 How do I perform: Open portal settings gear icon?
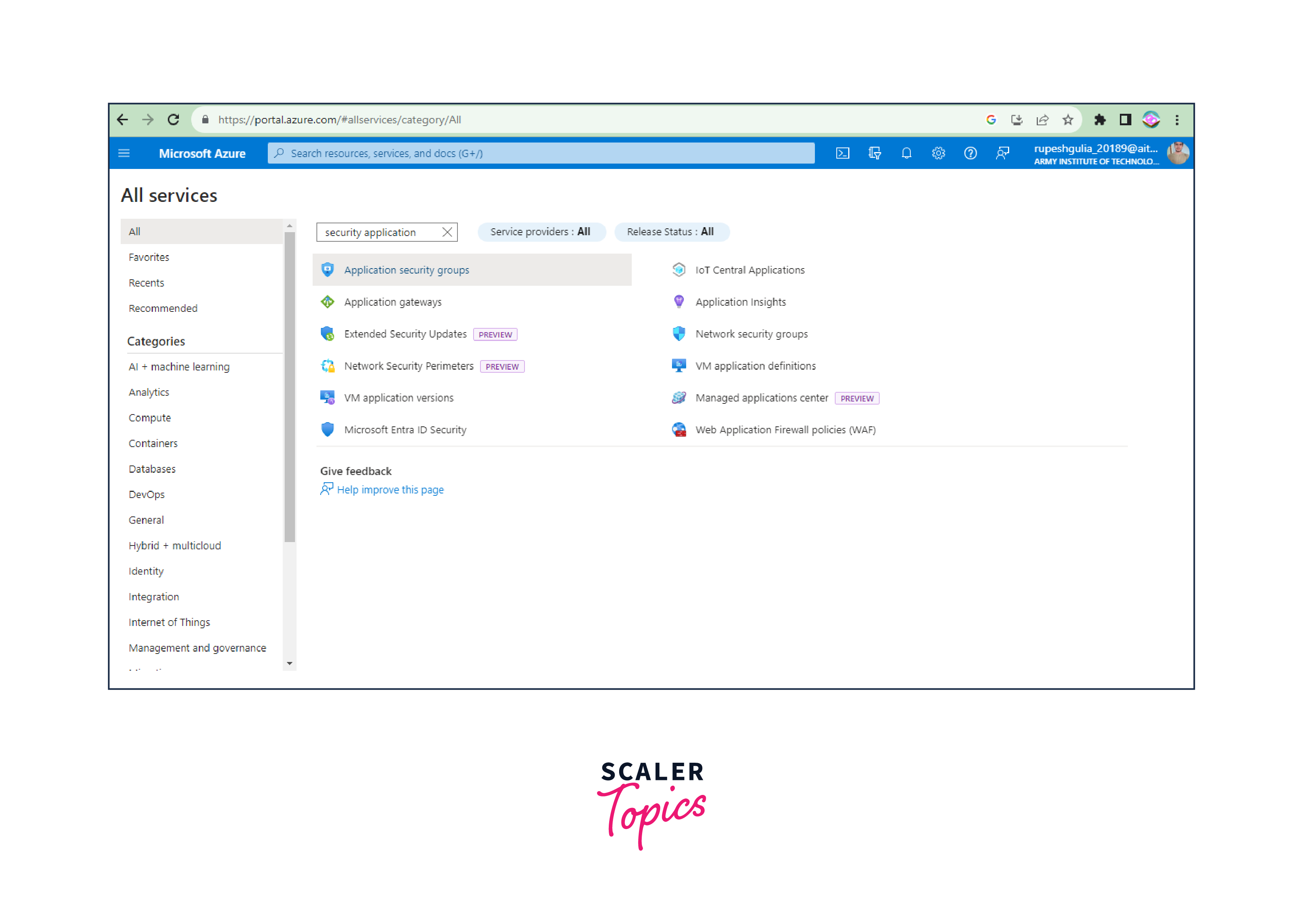pyautogui.click(x=938, y=153)
